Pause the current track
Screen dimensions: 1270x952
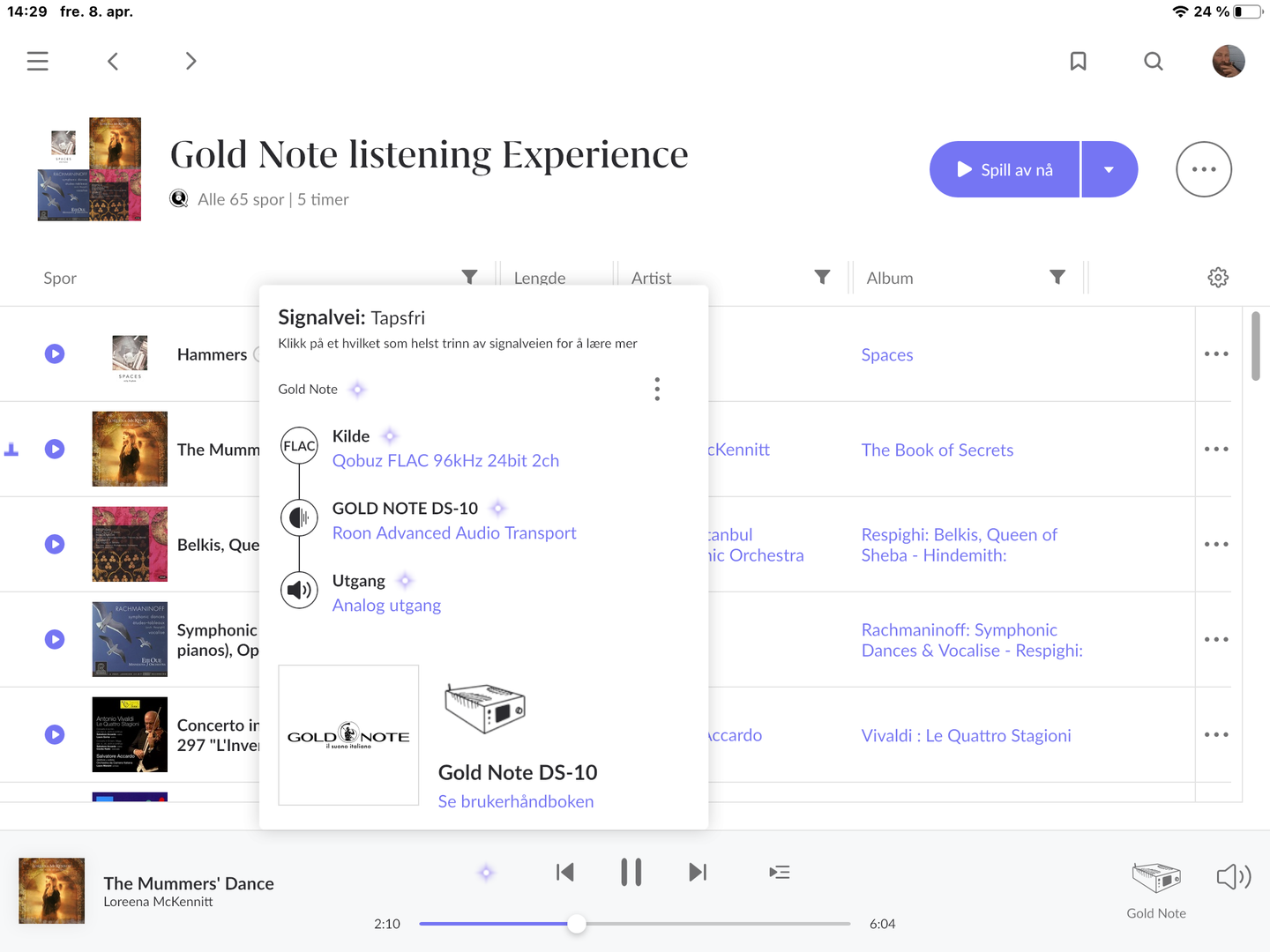pos(631,873)
